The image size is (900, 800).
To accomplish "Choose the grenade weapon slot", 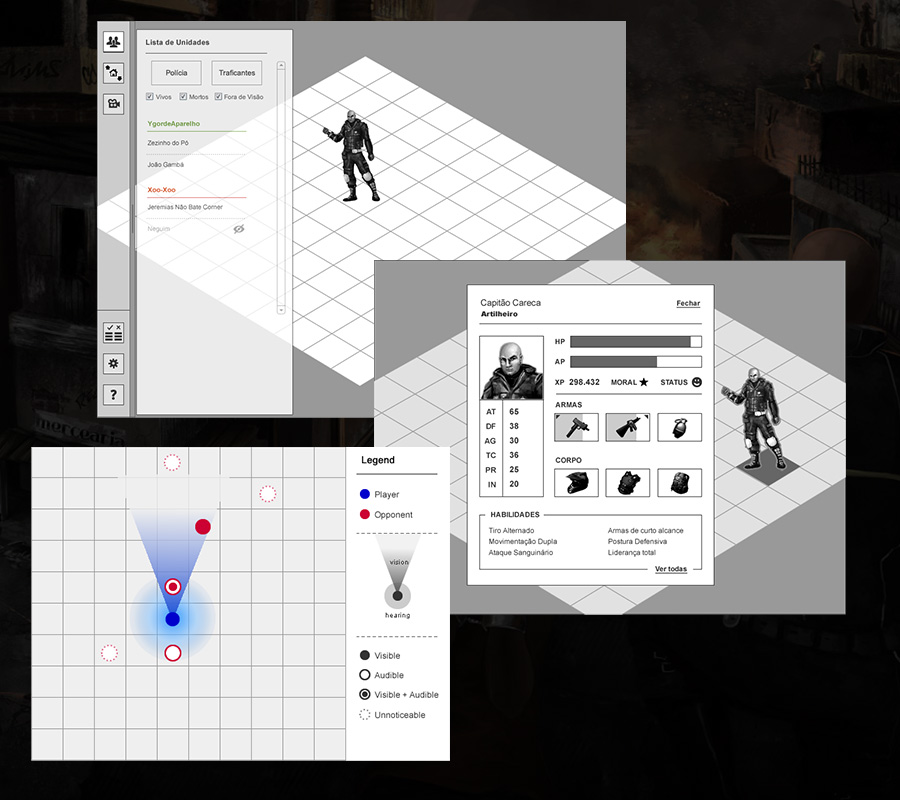I will tap(679, 427).
